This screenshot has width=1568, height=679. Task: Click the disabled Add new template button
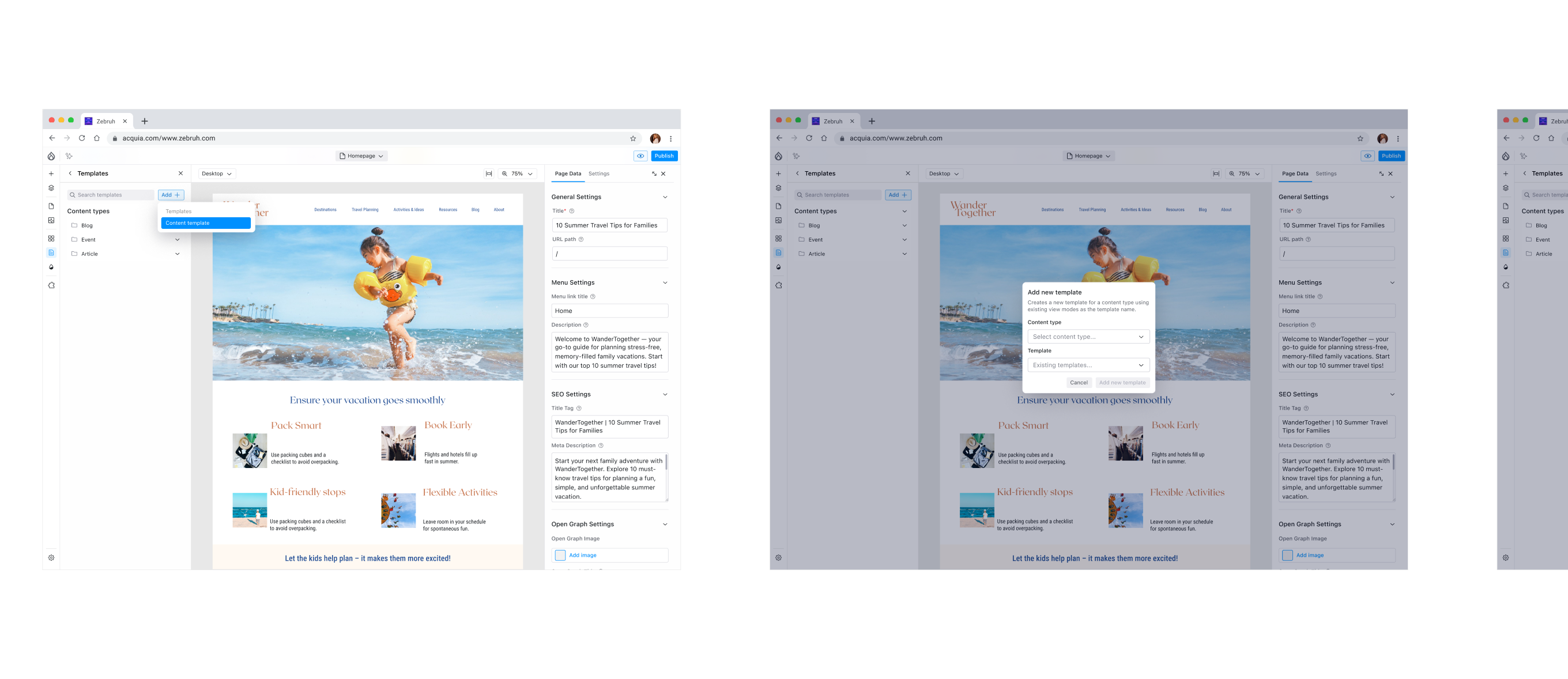[1122, 383]
